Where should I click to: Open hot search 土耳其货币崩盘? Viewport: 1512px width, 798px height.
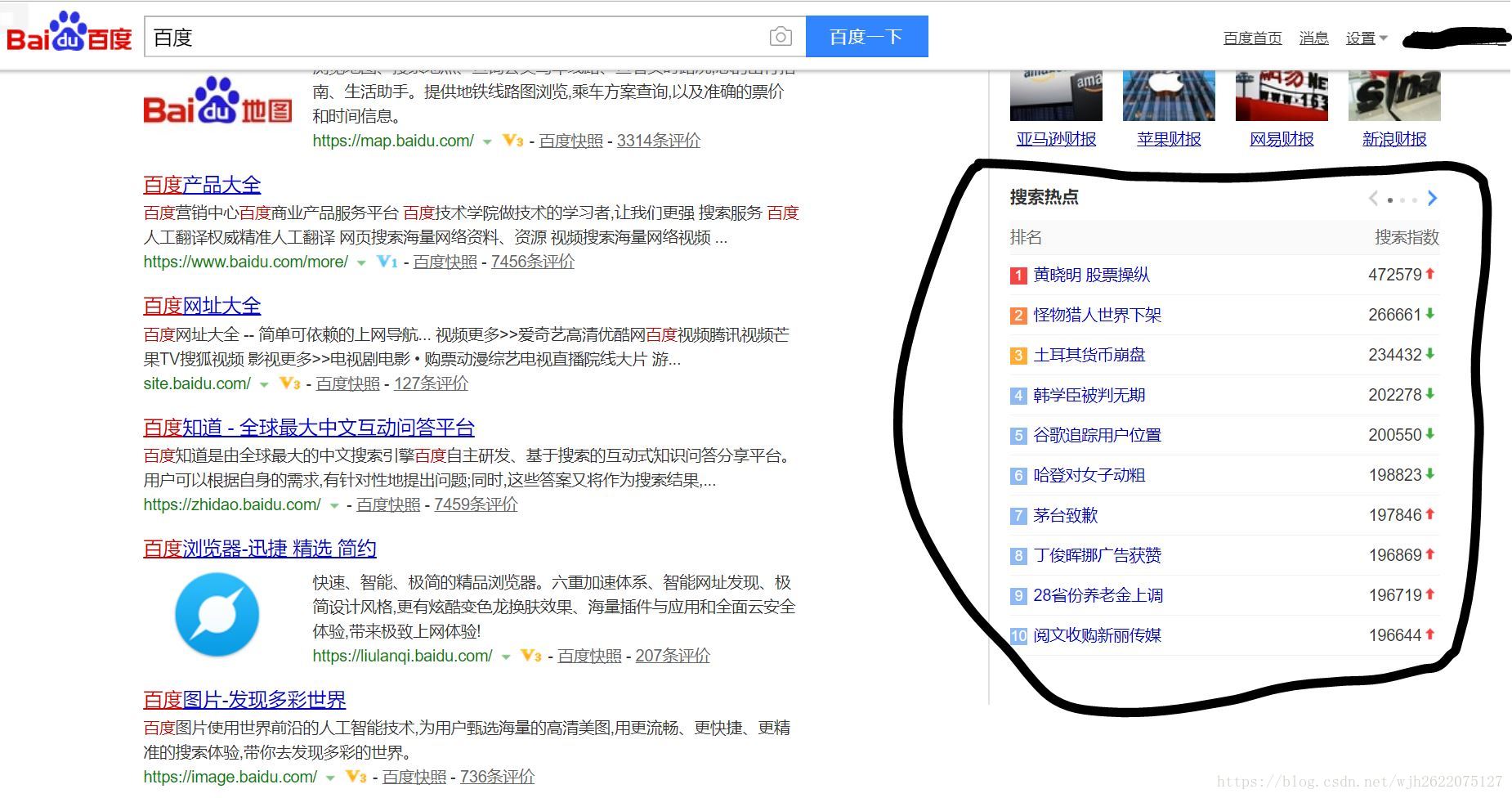coord(1089,356)
